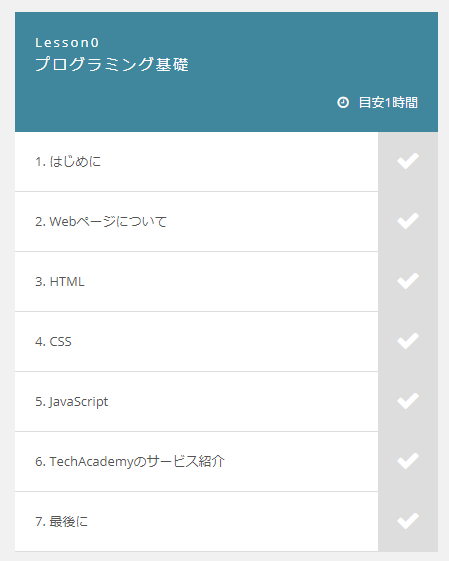Click checkmark beside TechAcademyのサービス紹介
The image size is (449, 561).
(408, 461)
